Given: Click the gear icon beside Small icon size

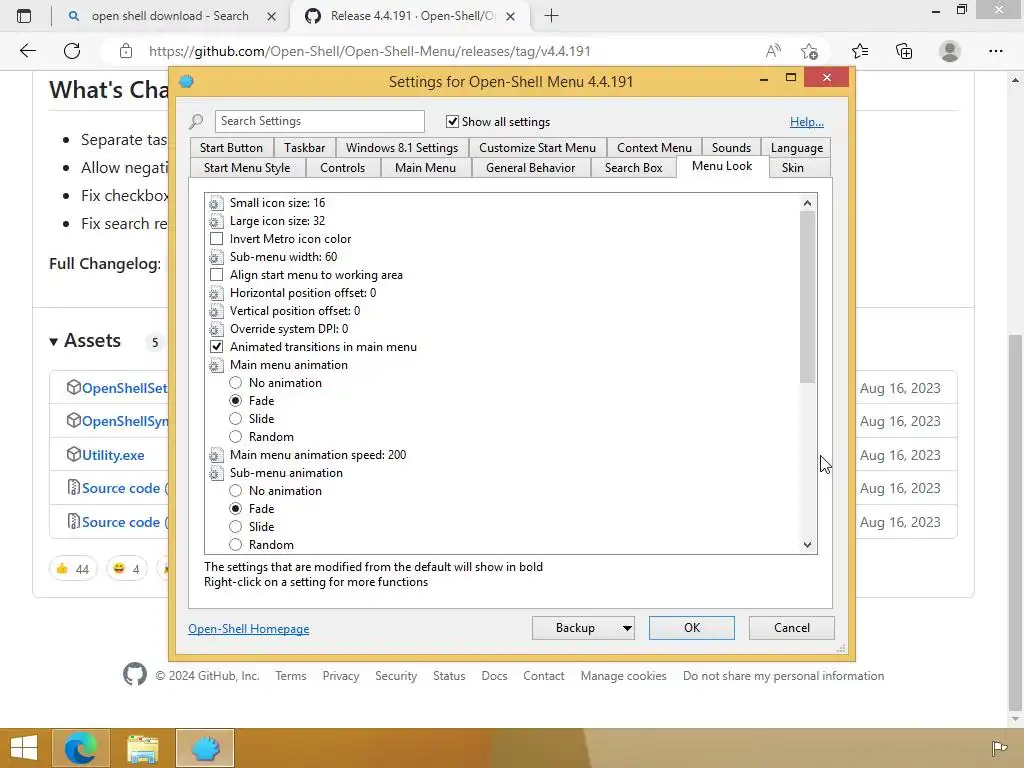Looking at the screenshot, I should point(216,203).
